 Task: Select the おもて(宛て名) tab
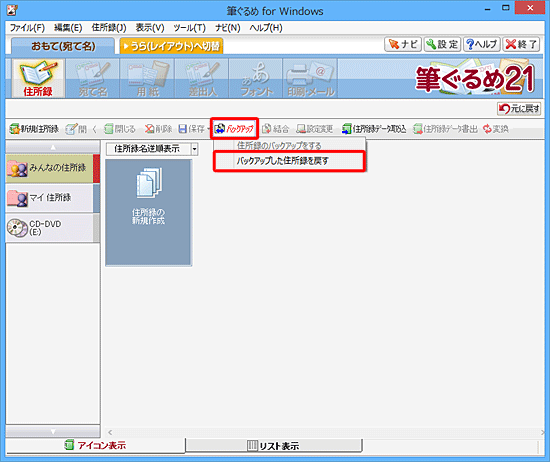point(63,46)
